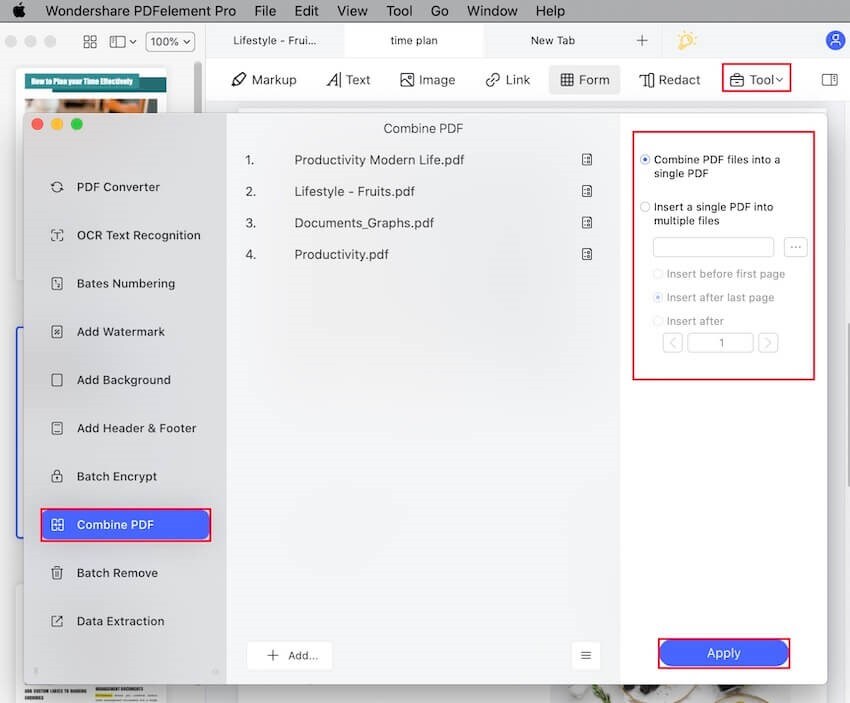Click the insert page number input field
850x703 pixels.
point(720,342)
